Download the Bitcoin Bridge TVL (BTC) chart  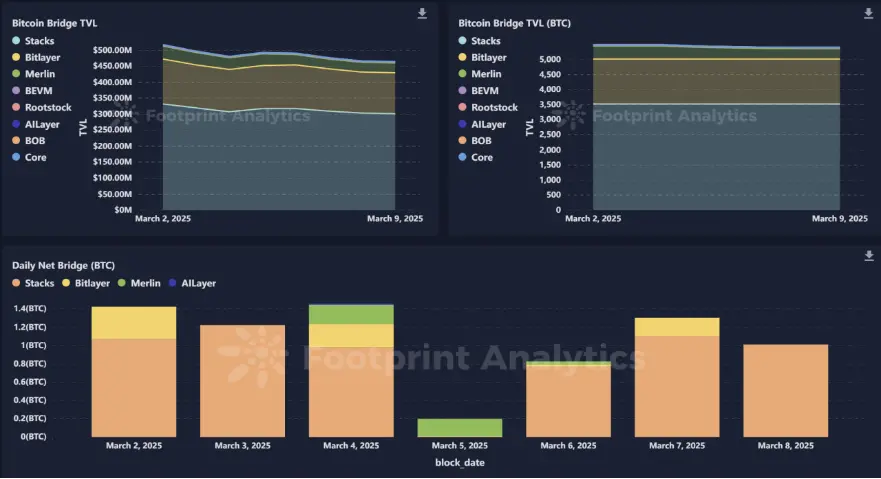(x=868, y=13)
